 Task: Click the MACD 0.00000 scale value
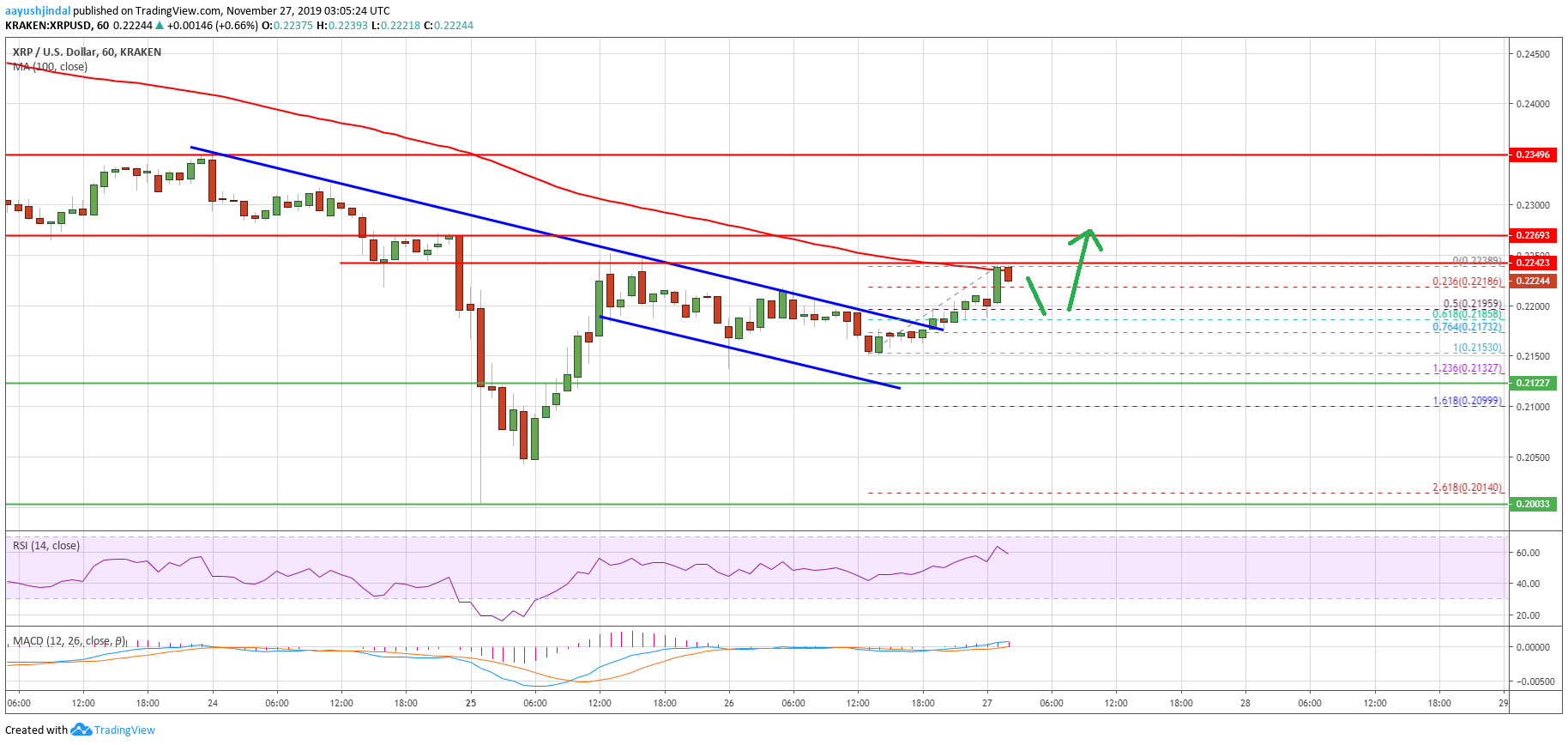pos(1533,647)
